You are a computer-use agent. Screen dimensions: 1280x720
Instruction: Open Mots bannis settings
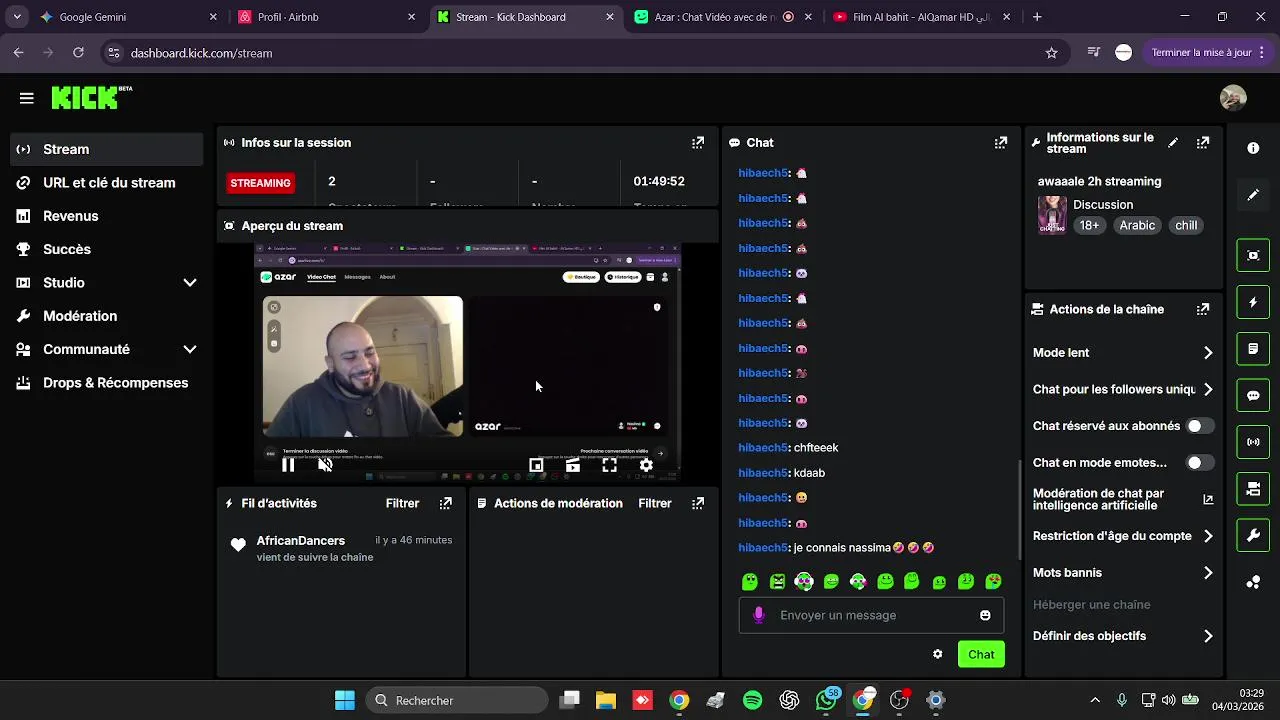(1123, 573)
